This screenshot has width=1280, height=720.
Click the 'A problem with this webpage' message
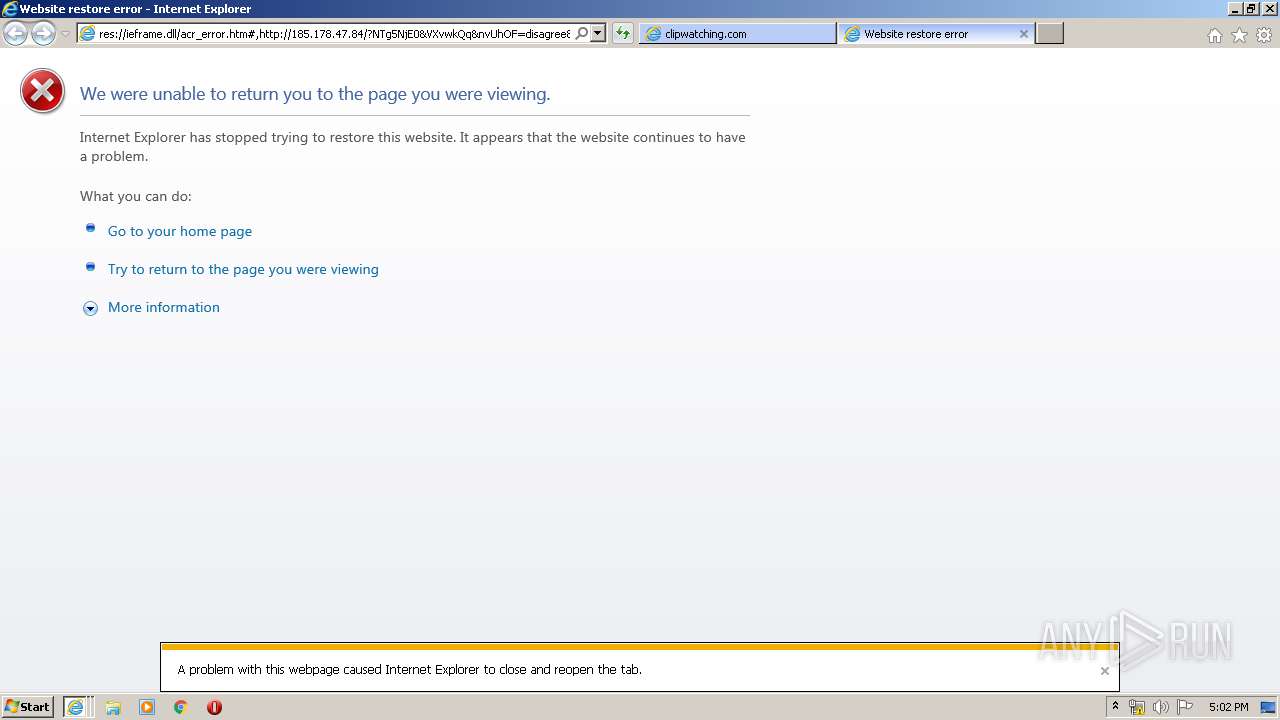point(410,670)
